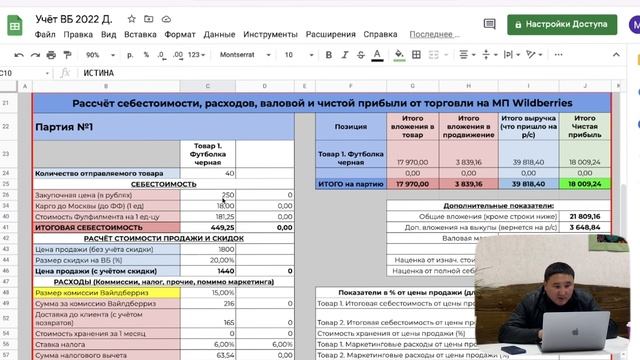The width and height of the screenshot is (640, 360).
Task: Open the zoom 90% dropdown
Action: (100, 55)
